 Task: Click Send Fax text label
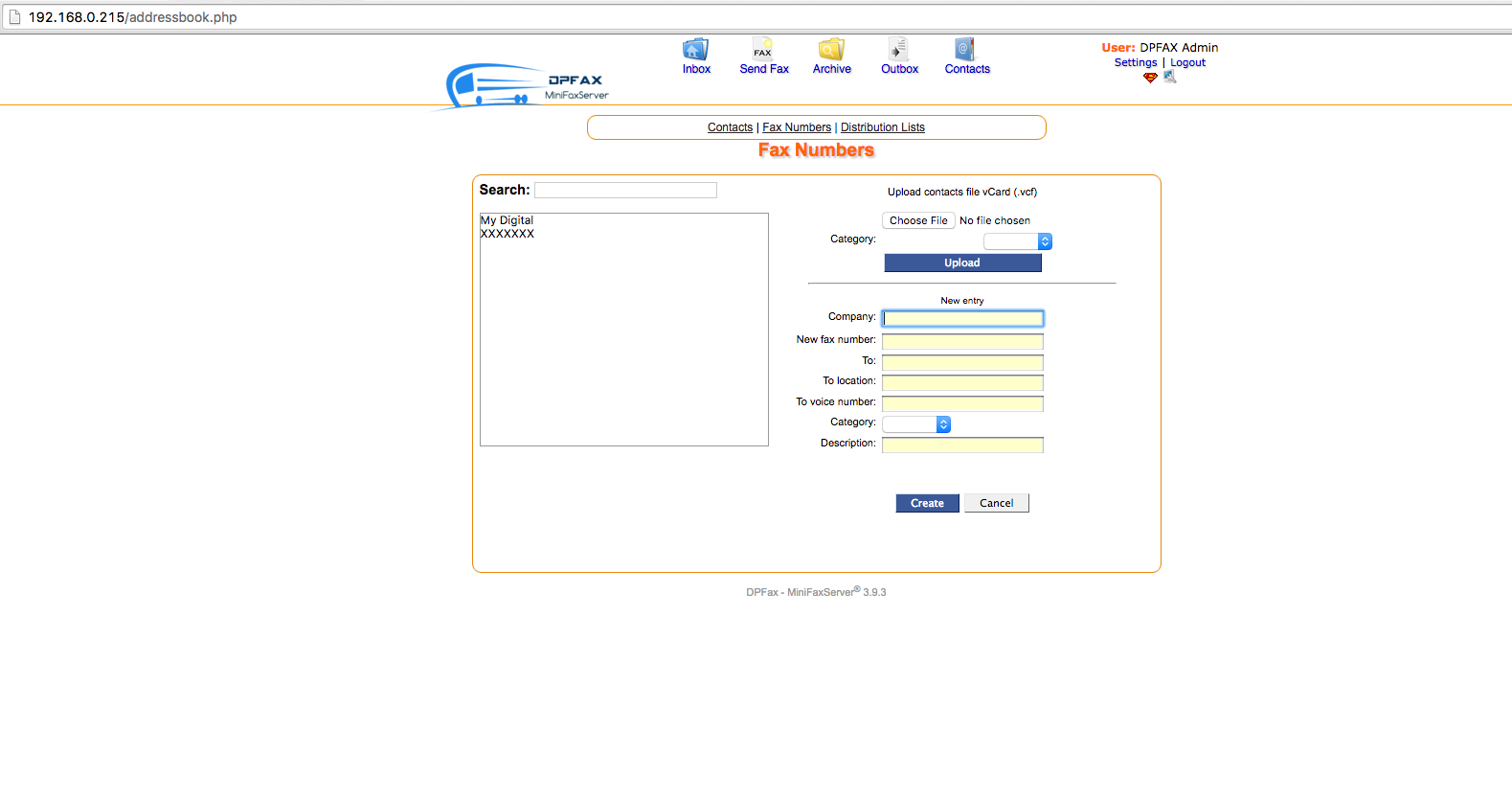(x=764, y=69)
